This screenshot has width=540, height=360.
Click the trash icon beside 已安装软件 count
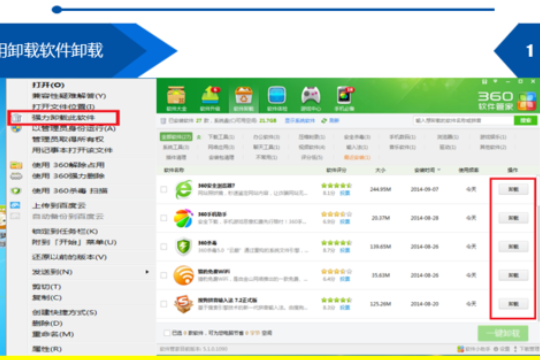(163, 121)
